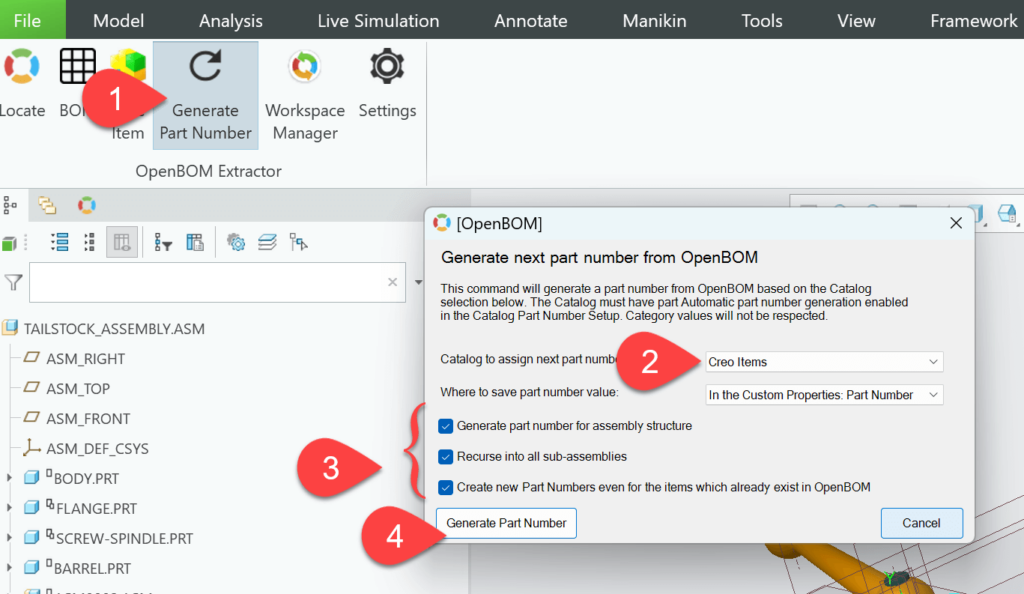
Task: Open the File menu
Action: tap(27, 20)
